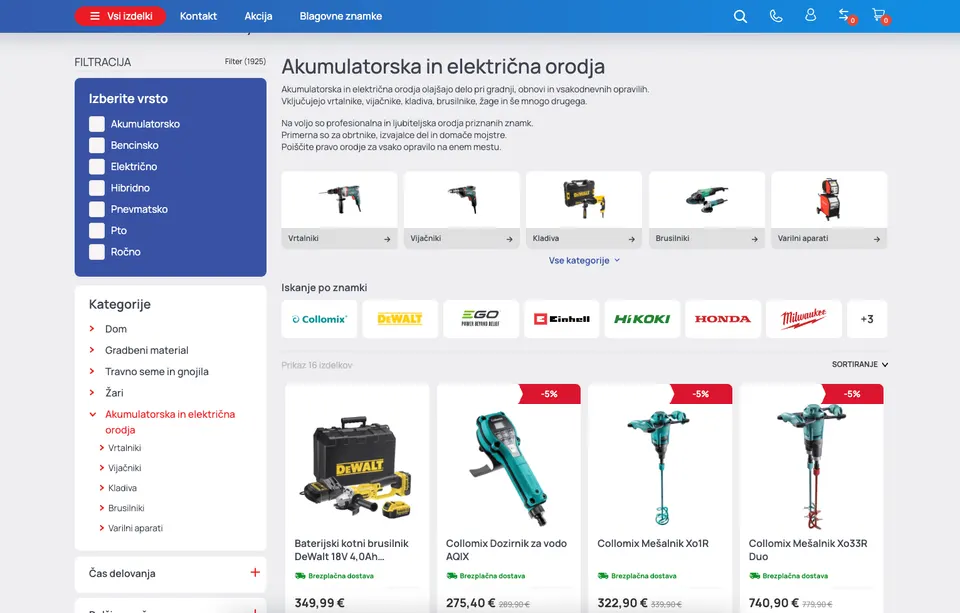Expand Vse kategorije dropdown
Viewport: 960px width, 613px height.
[584, 260]
